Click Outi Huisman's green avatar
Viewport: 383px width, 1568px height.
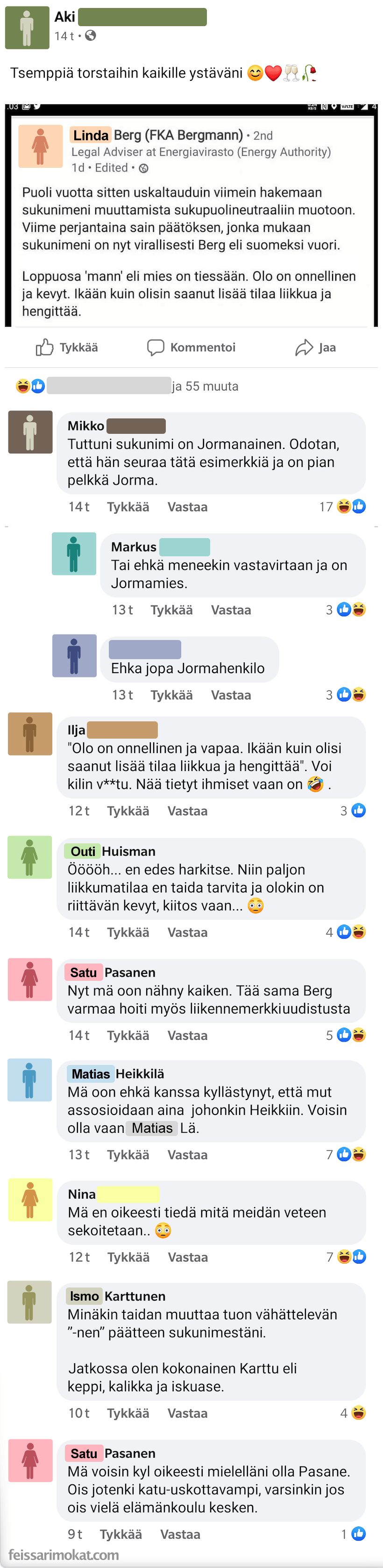tap(30, 857)
